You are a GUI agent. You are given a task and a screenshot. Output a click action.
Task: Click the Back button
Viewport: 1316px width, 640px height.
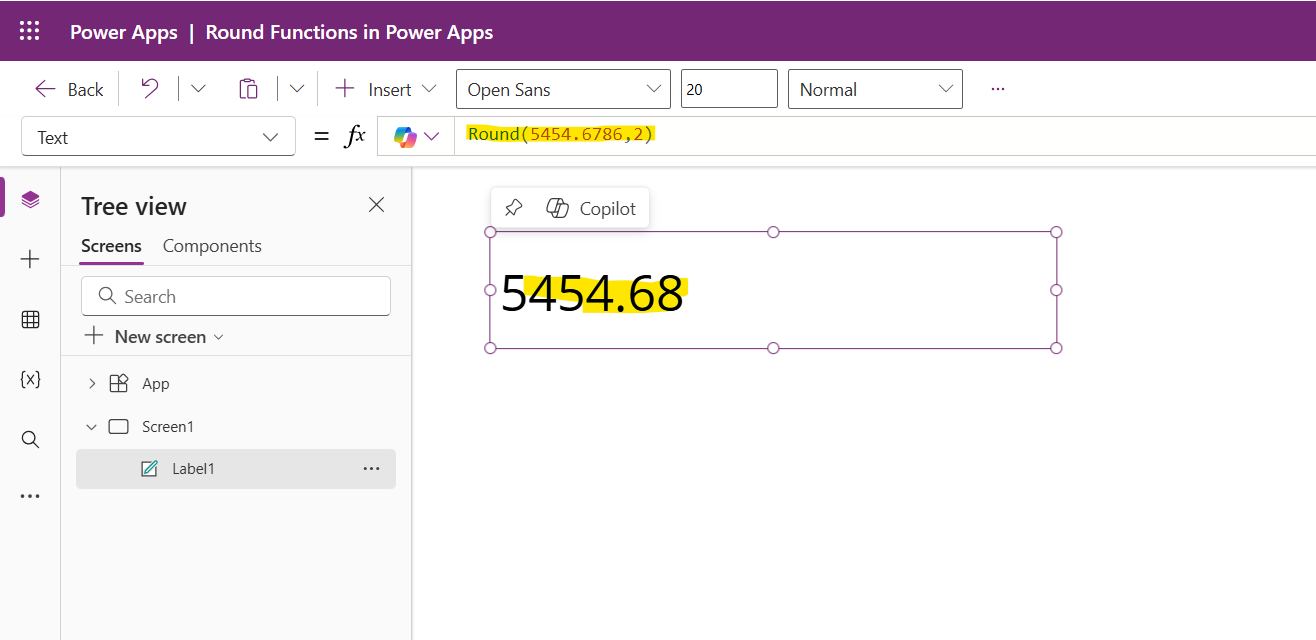tap(67, 89)
